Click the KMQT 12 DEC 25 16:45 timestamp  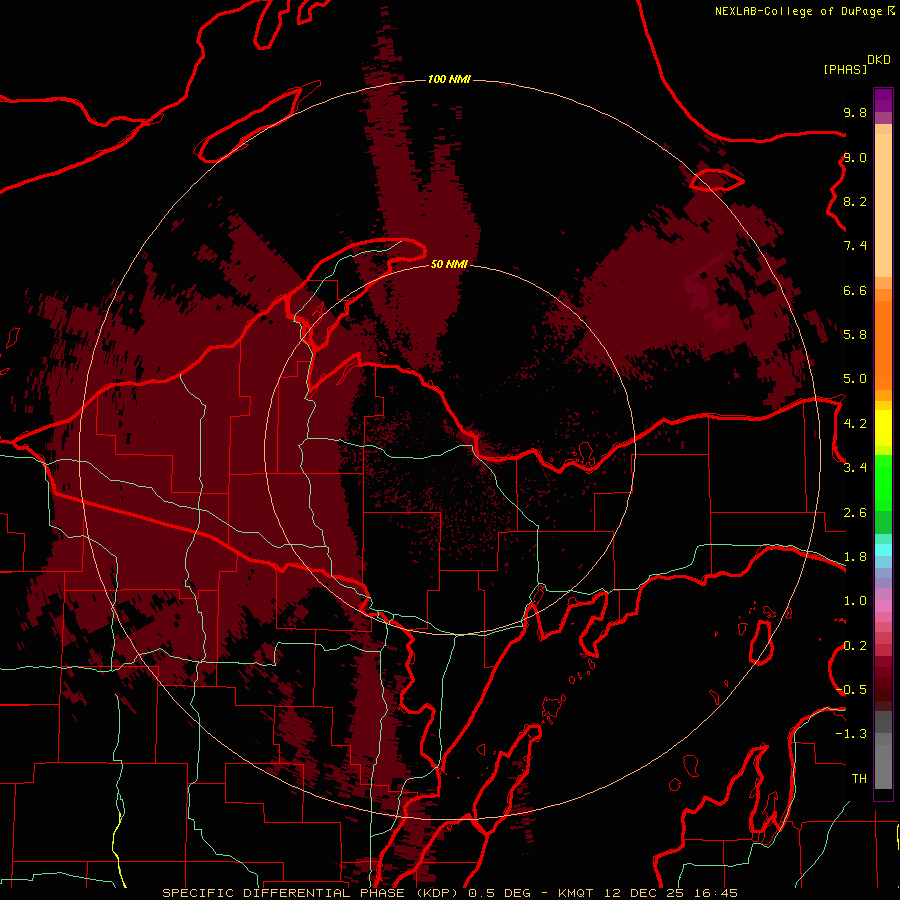tap(648, 893)
